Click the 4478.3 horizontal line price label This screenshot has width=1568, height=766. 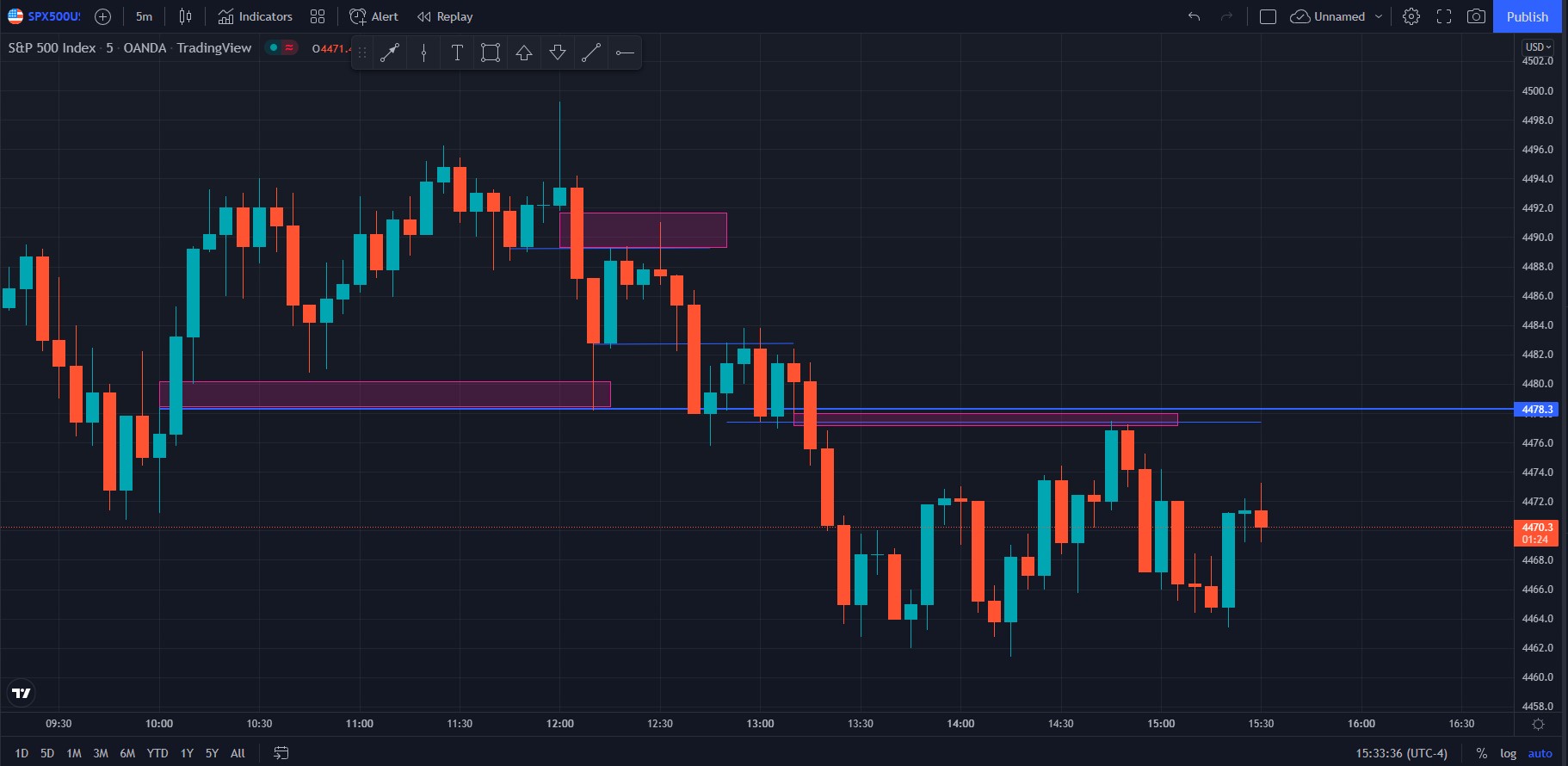[1536, 410]
